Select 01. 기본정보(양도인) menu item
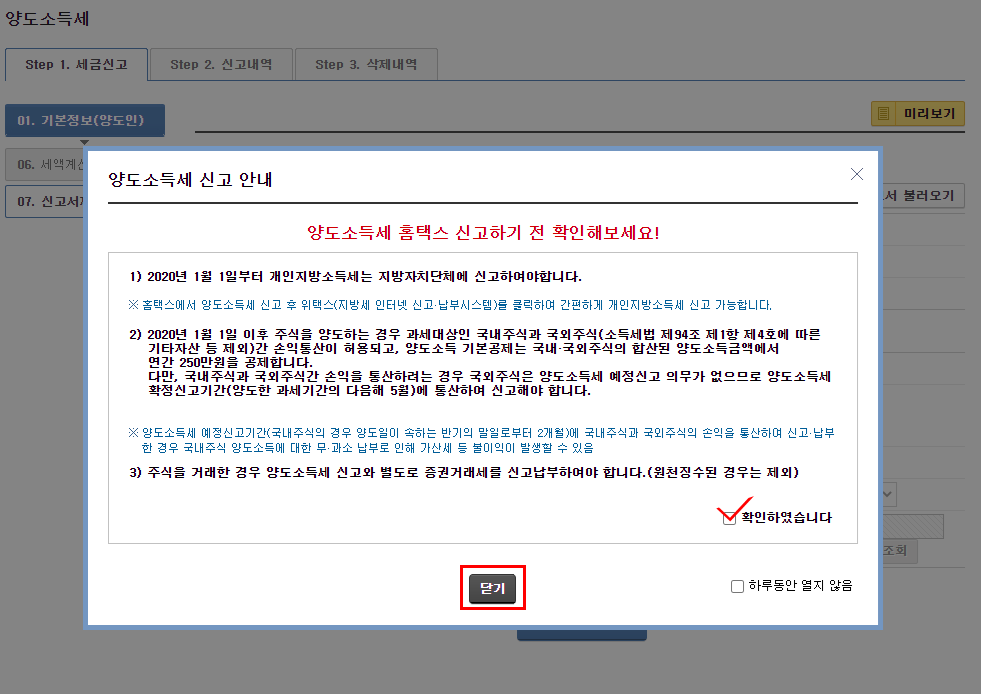981x694 pixels. [84, 120]
